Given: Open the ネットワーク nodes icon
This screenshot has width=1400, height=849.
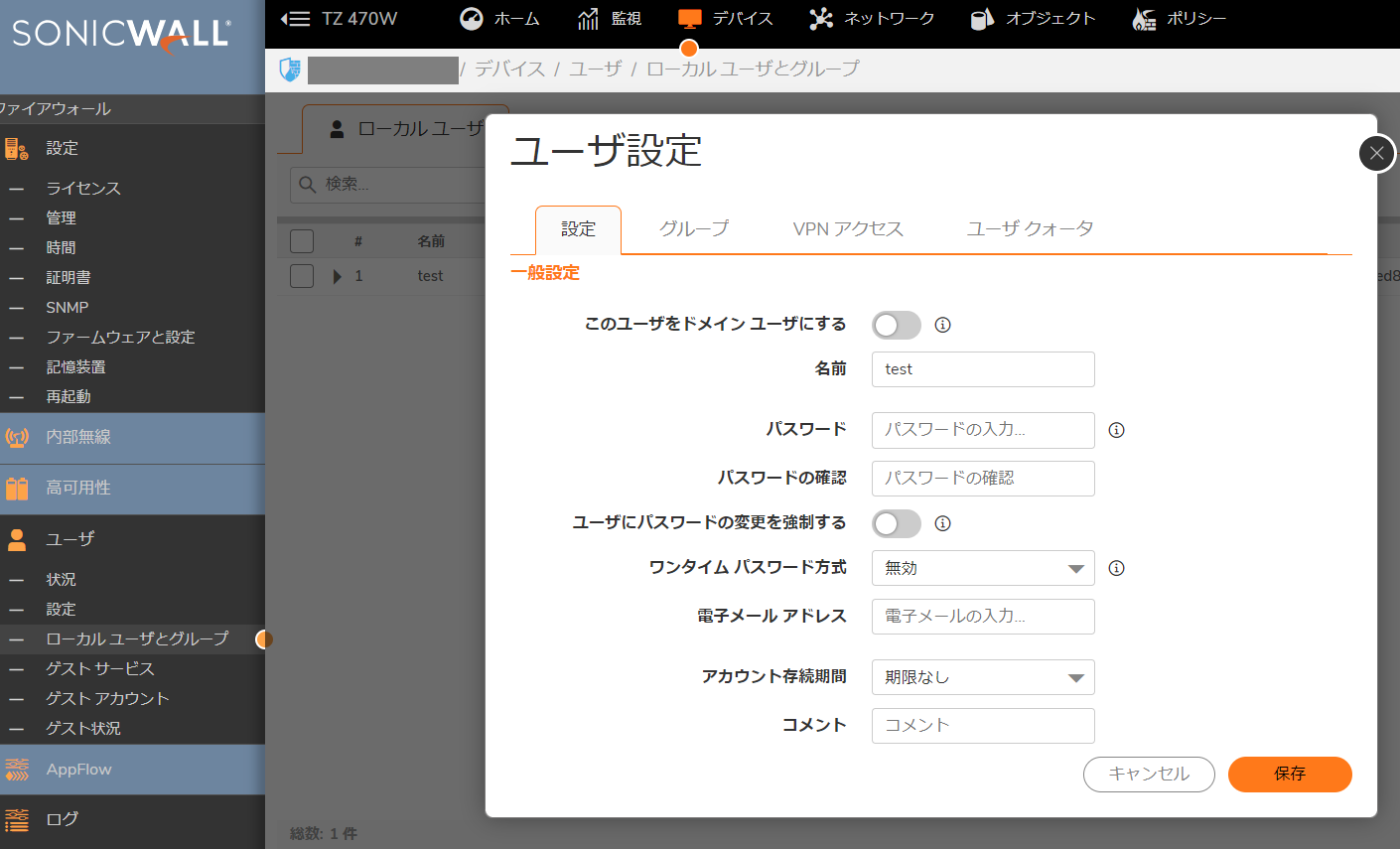Looking at the screenshot, I should 820,18.
